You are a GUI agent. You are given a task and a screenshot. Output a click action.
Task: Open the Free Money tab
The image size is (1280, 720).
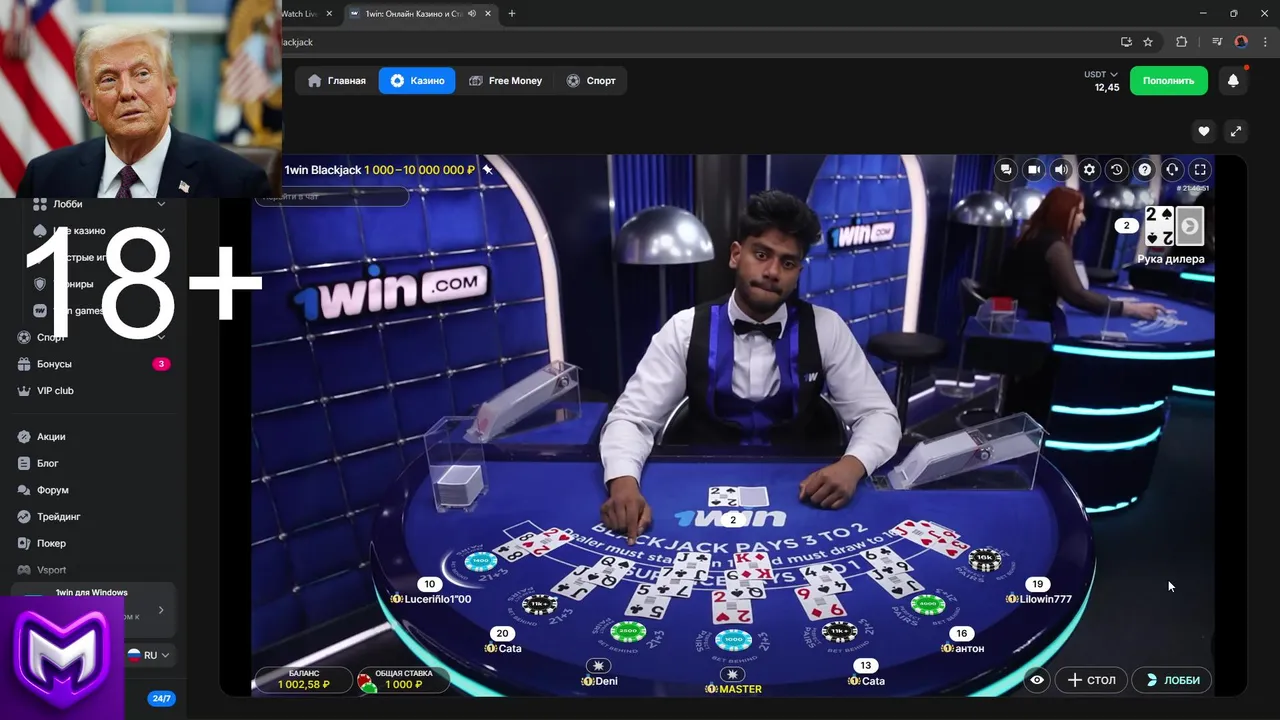coord(505,81)
